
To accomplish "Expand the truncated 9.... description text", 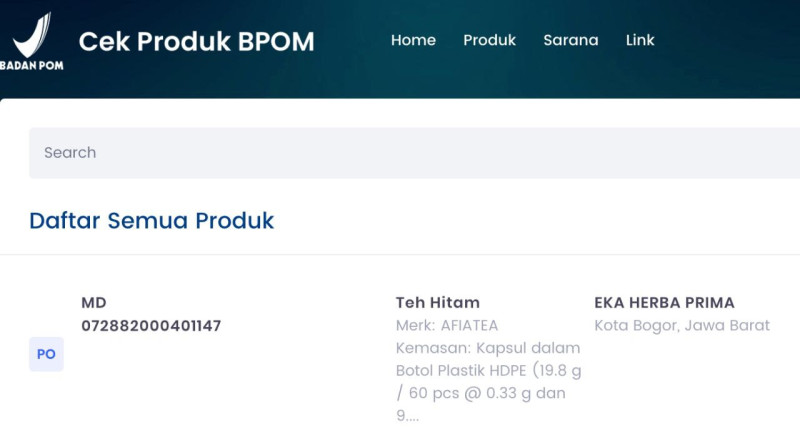I will [x=407, y=416].
